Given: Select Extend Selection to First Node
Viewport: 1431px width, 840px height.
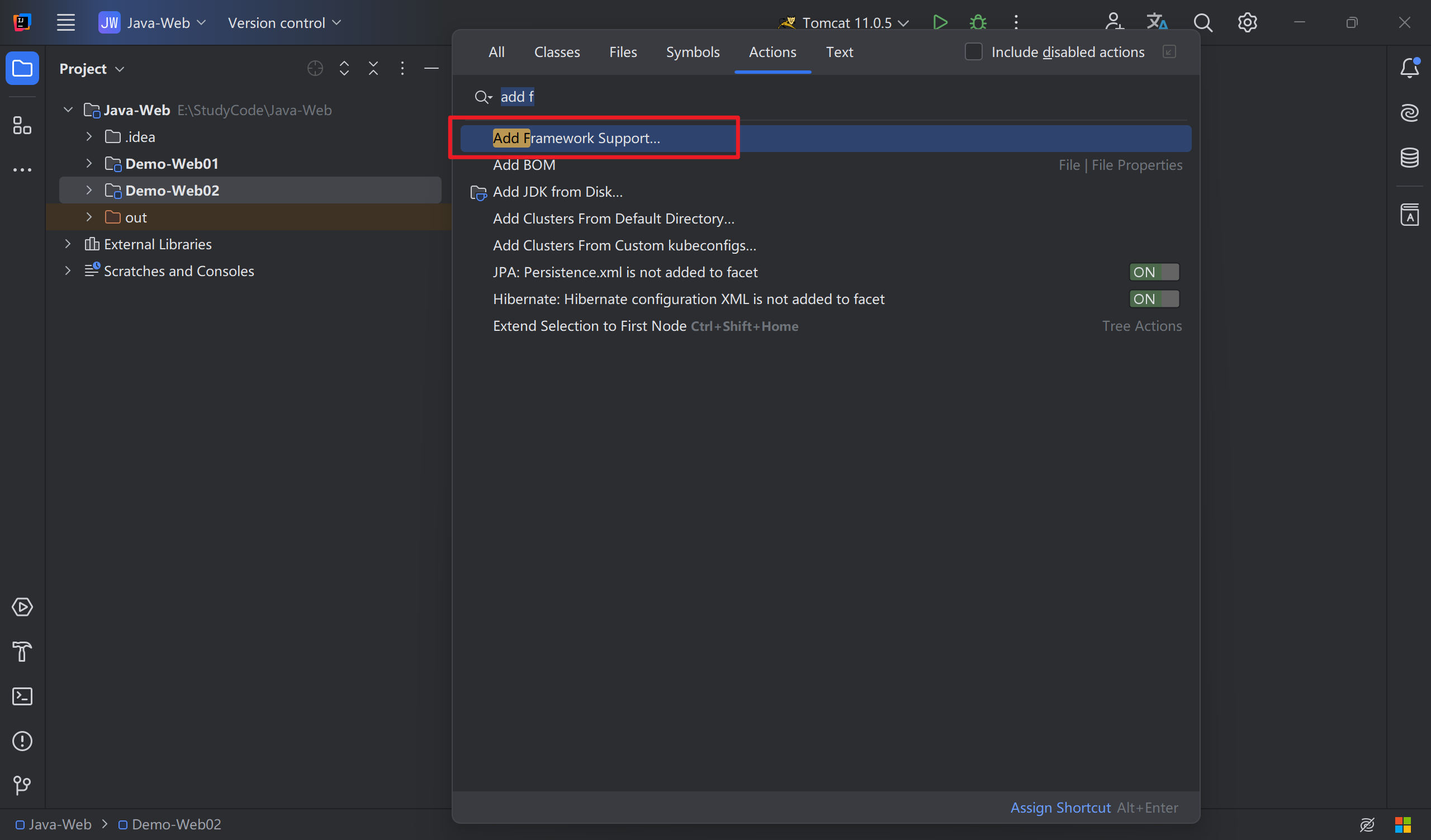Looking at the screenshot, I should [x=826, y=326].
